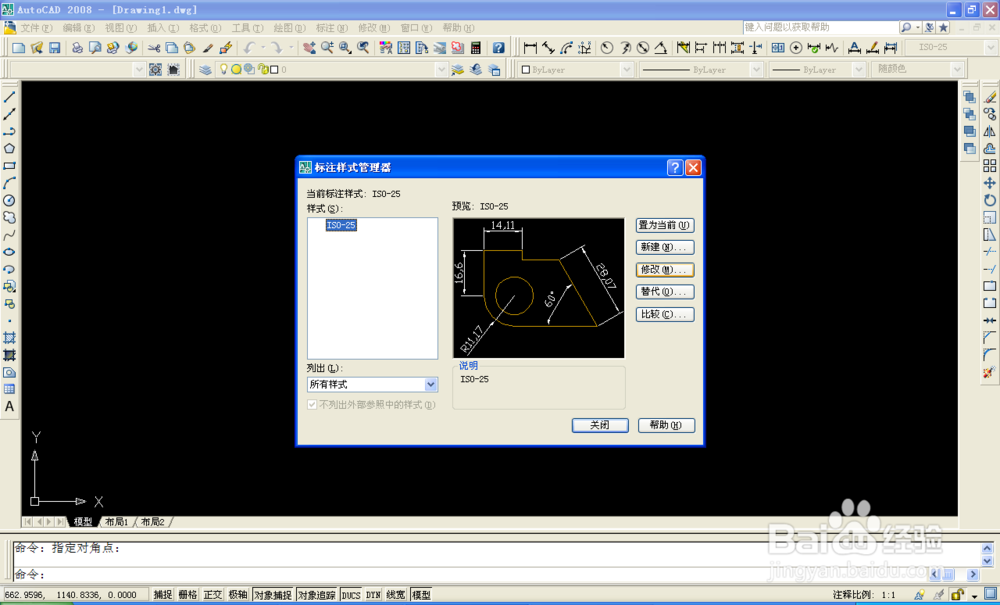Image resolution: width=1000 pixels, height=605 pixels.
Task: Select the Explode tool
Action: tap(990, 372)
